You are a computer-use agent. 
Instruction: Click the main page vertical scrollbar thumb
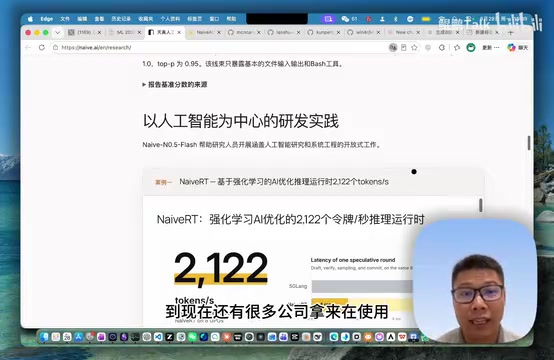[x=529, y=143]
